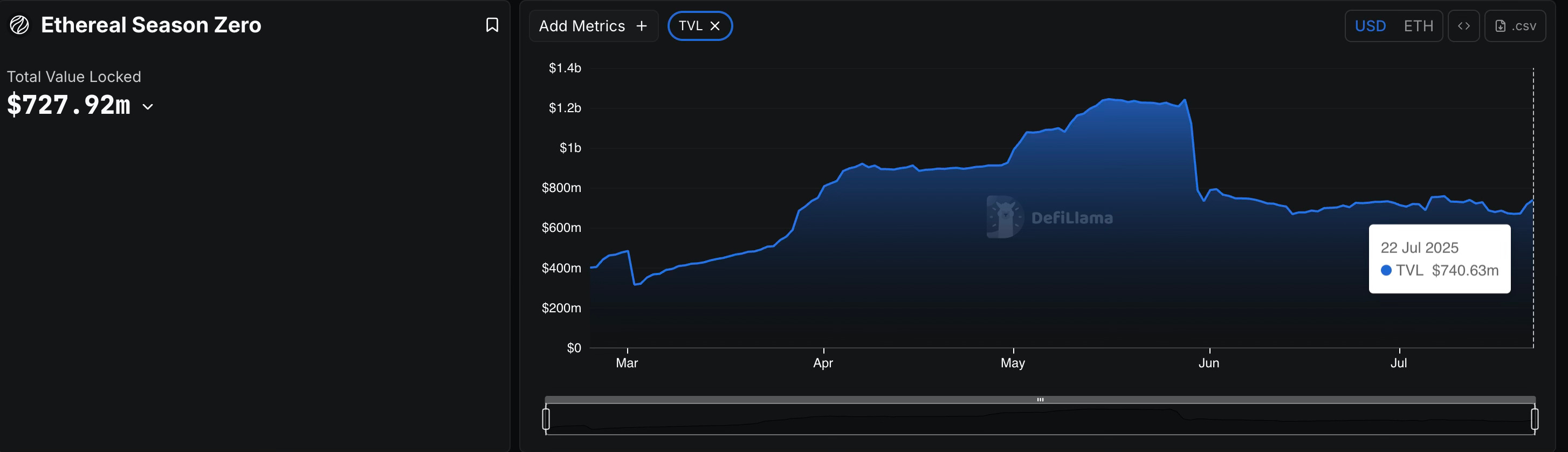1568x452 pixels.
Task: Click the mini overview chart in range selector
Action: tap(1040, 419)
